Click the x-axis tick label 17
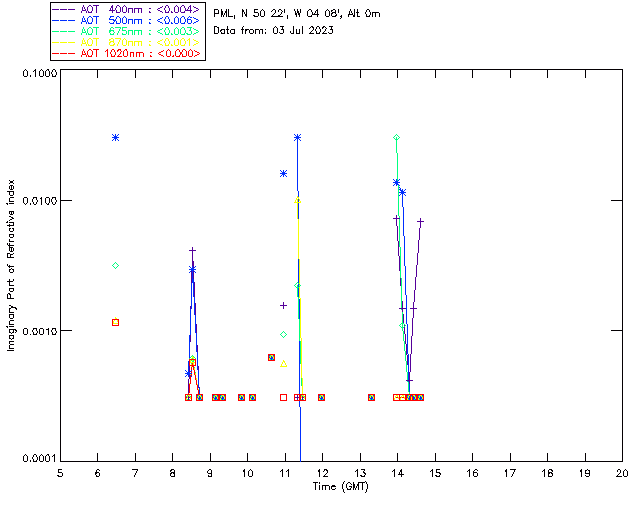 coord(510,473)
